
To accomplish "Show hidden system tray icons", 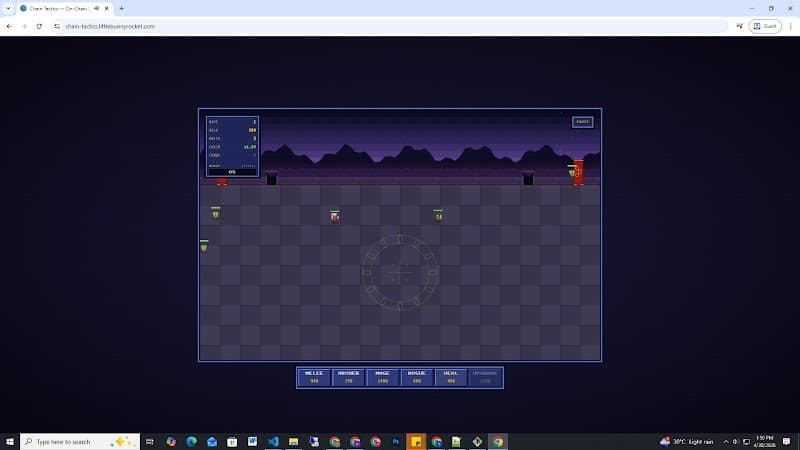I will (x=726, y=441).
